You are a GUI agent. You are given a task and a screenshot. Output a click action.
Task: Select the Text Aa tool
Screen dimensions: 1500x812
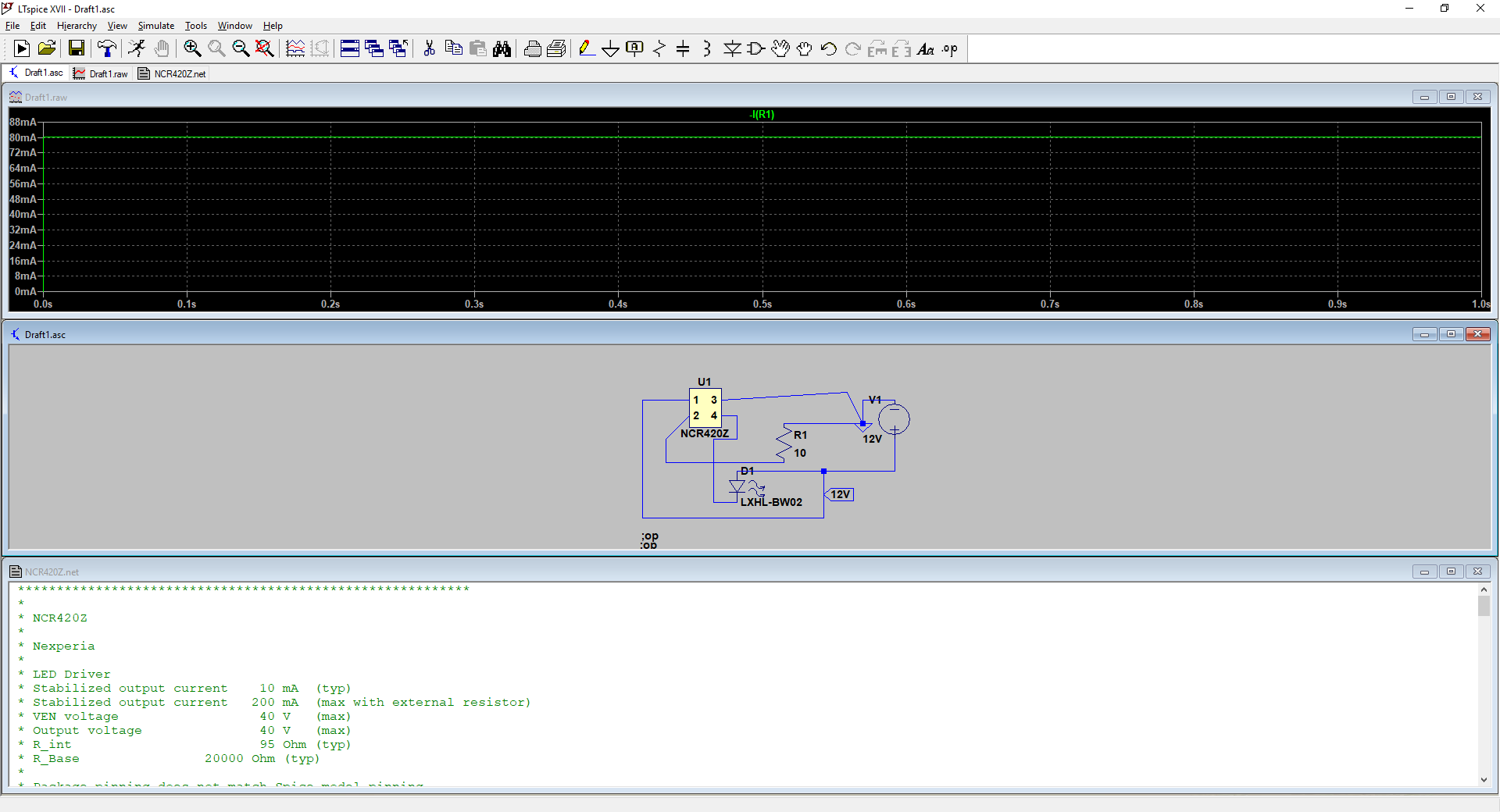click(x=926, y=49)
